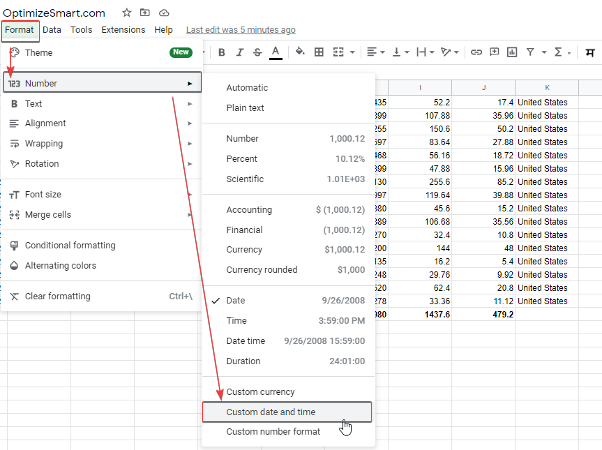Open the Data menu
This screenshot has height=450, width=602.
tap(52, 30)
